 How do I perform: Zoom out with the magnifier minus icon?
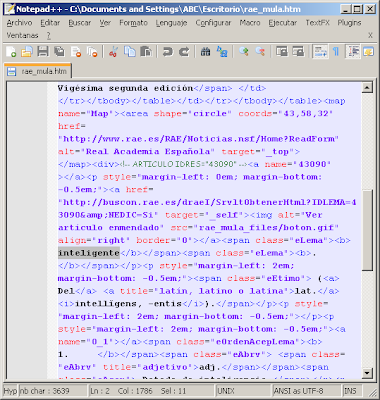tap(260, 52)
